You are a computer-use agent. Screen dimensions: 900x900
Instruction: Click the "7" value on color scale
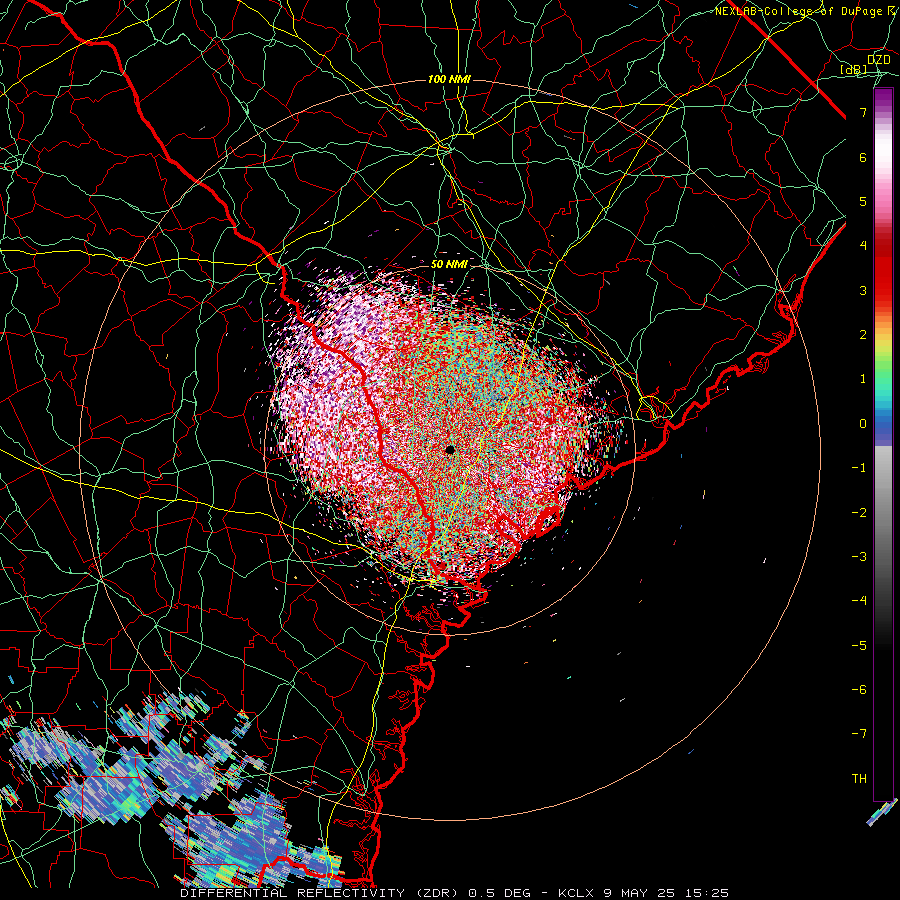[x=863, y=112]
